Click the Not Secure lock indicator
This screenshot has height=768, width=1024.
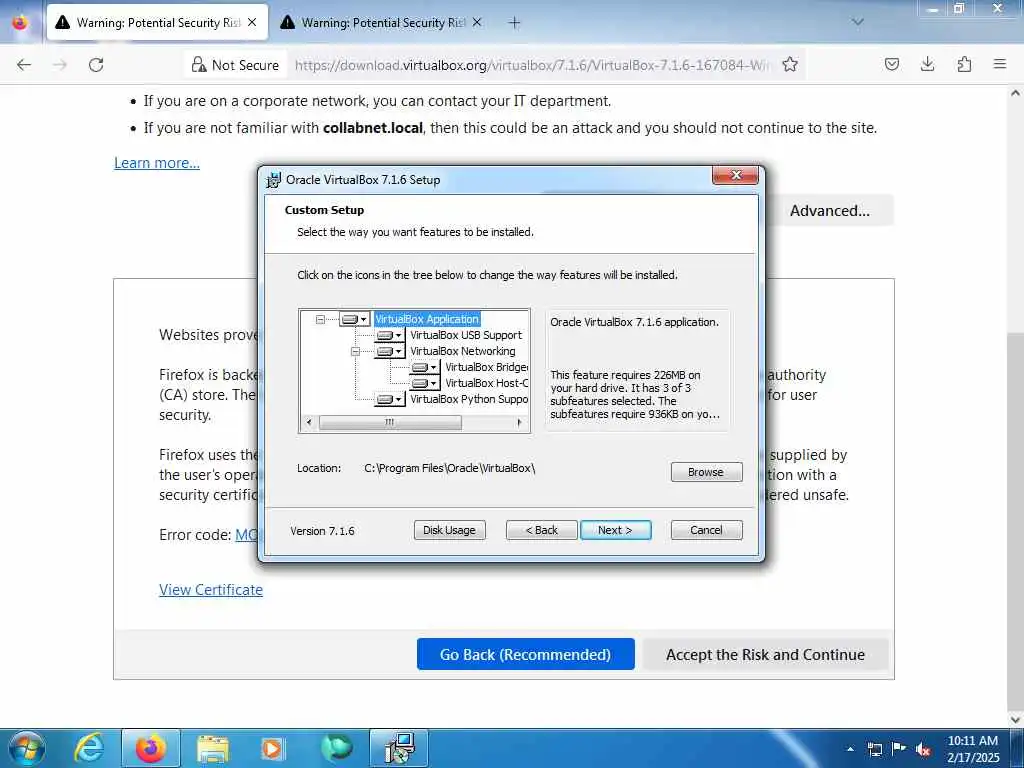235,65
